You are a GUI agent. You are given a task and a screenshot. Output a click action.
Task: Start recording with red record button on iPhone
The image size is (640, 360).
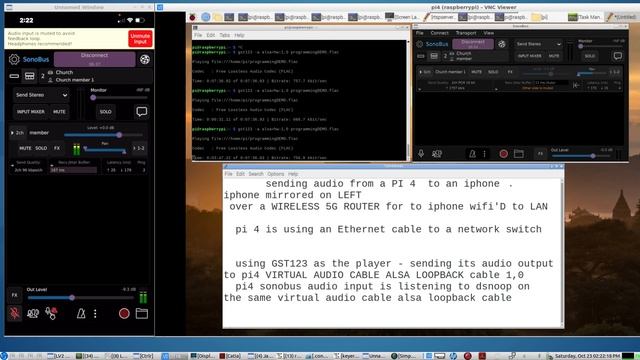click(124, 313)
